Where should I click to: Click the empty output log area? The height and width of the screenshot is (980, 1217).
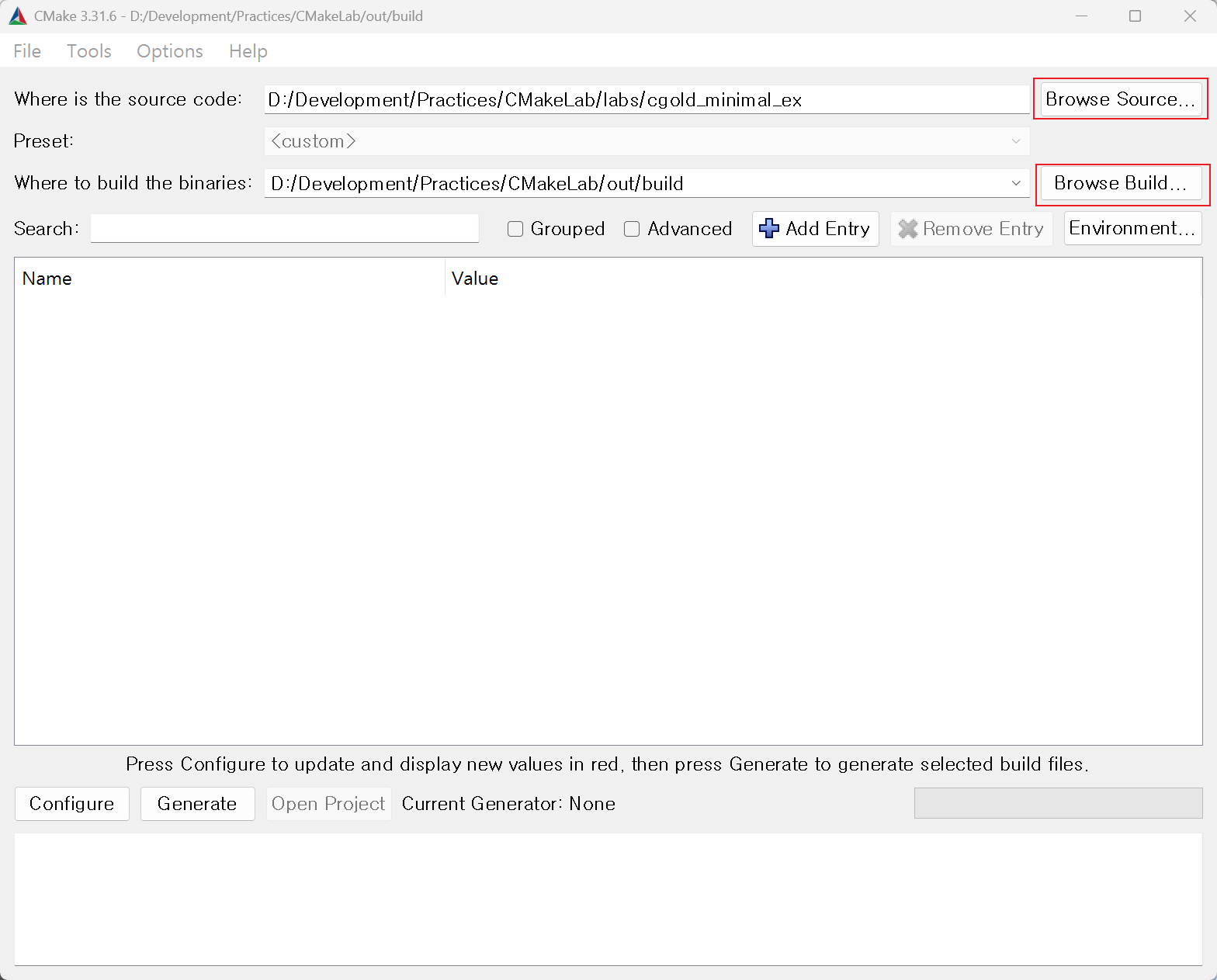tap(608, 899)
